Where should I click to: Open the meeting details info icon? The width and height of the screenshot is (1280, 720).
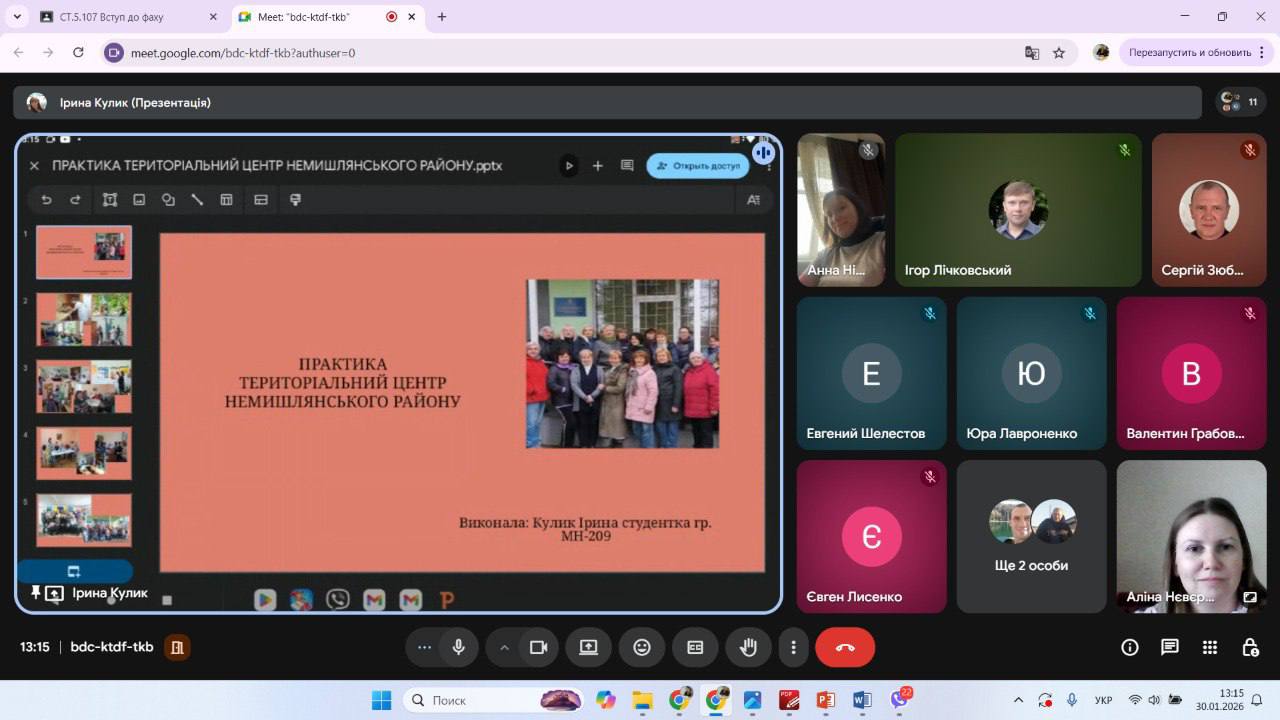pos(1130,647)
